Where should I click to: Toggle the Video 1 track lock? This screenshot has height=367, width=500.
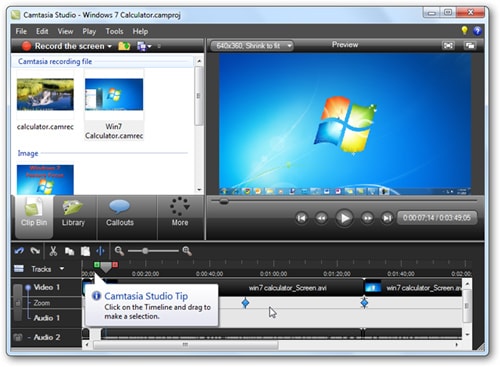click(x=18, y=303)
